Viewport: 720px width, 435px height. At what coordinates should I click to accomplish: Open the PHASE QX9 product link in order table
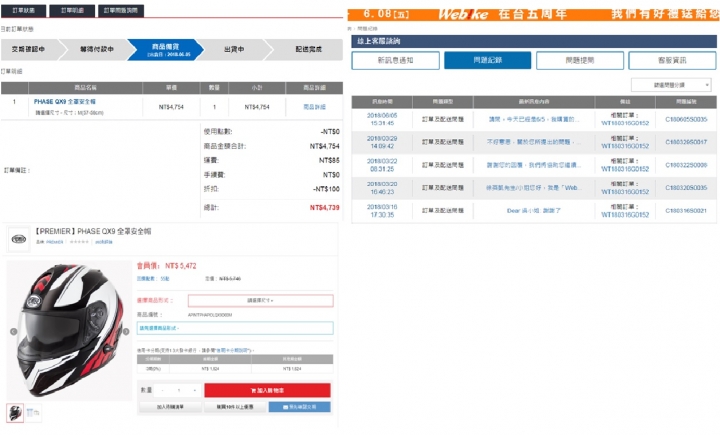point(65,102)
